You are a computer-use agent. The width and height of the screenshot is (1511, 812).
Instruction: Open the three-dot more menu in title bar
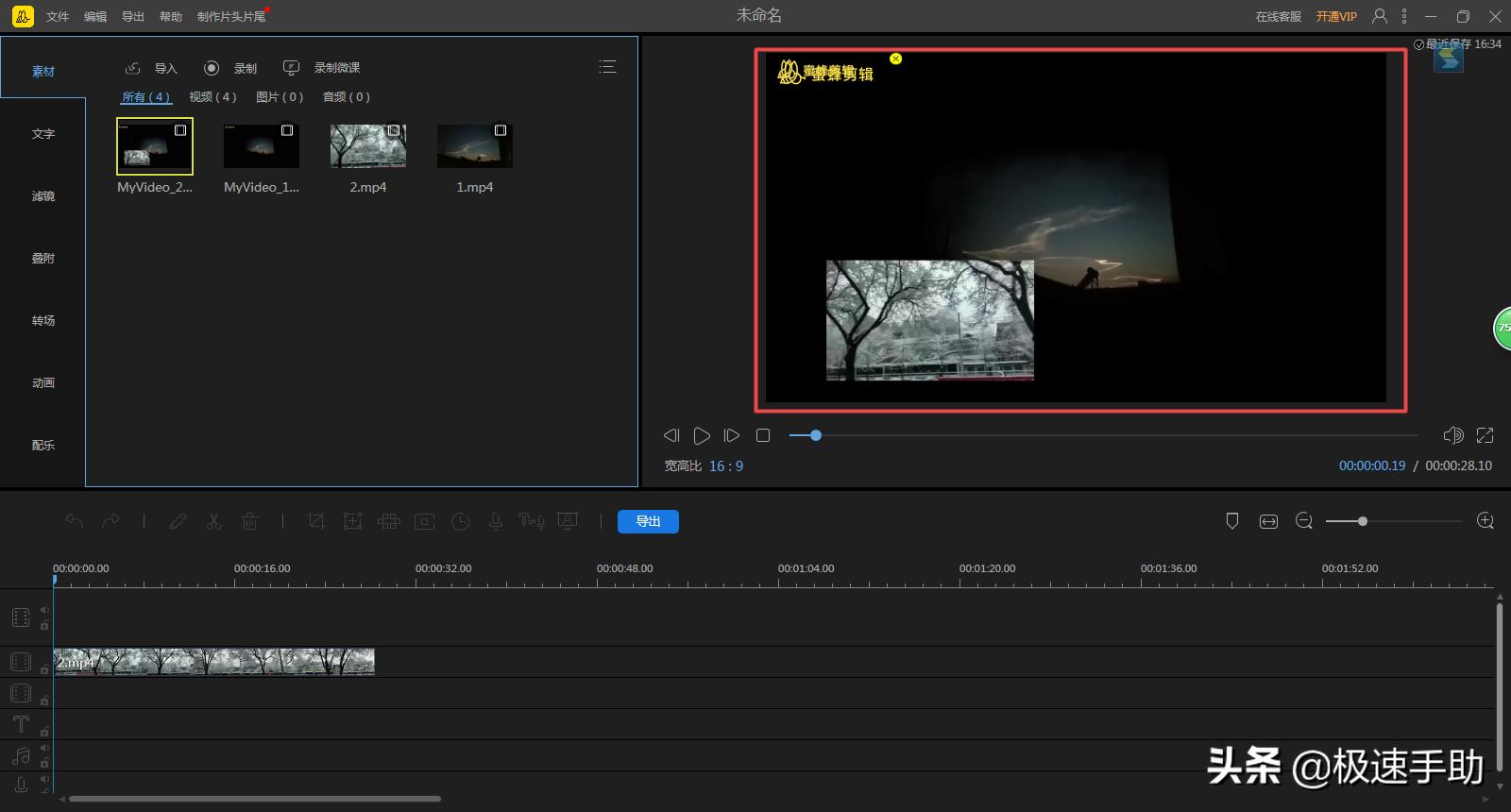[x=1404, y=16]
